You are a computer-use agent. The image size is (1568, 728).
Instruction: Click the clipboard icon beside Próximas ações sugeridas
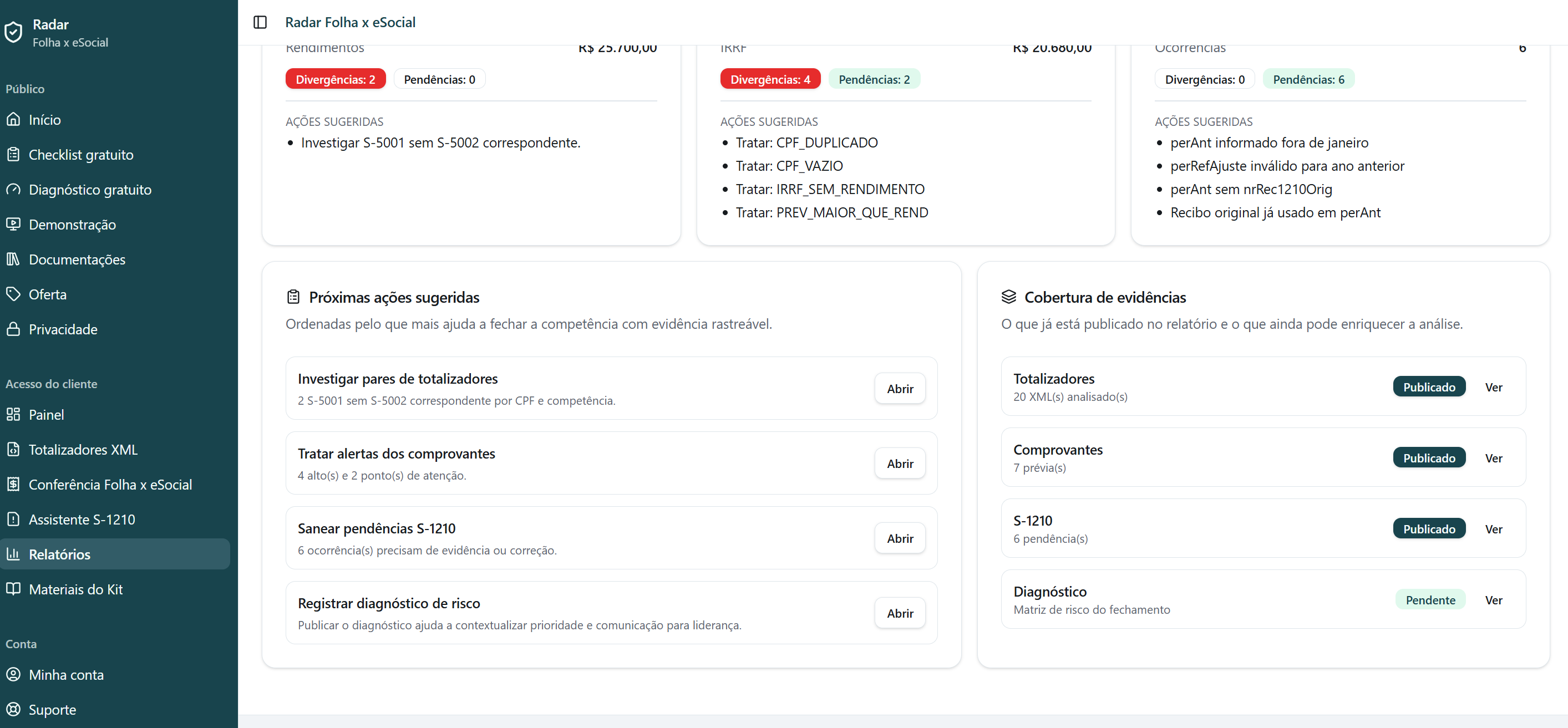pyautogui.click(x=293, y=297)
